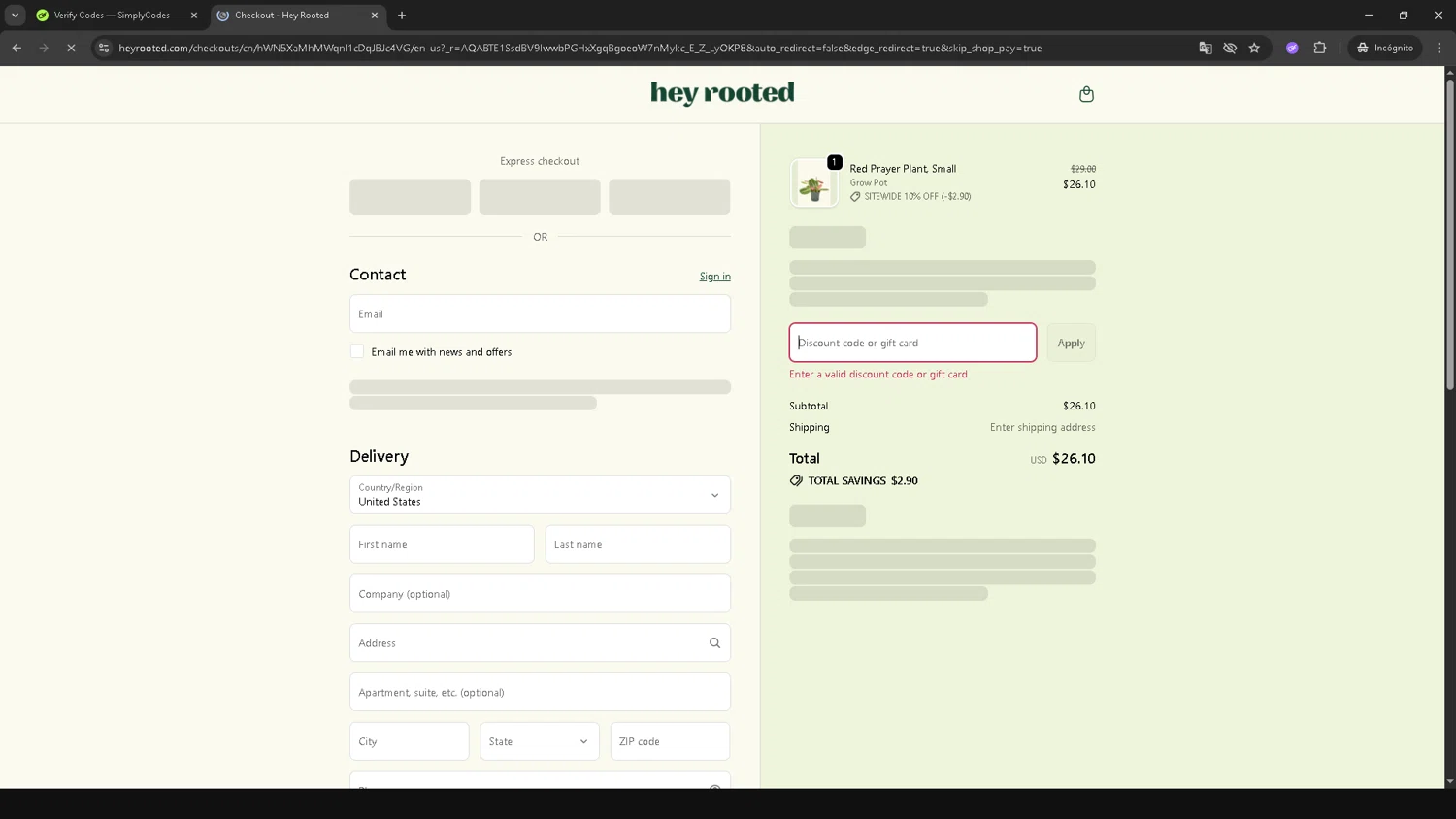Image resolution: width=1456 pixels, height=819 pixels.
Task: Click the struck-through $29.00 price
Action: point(1083,169)
